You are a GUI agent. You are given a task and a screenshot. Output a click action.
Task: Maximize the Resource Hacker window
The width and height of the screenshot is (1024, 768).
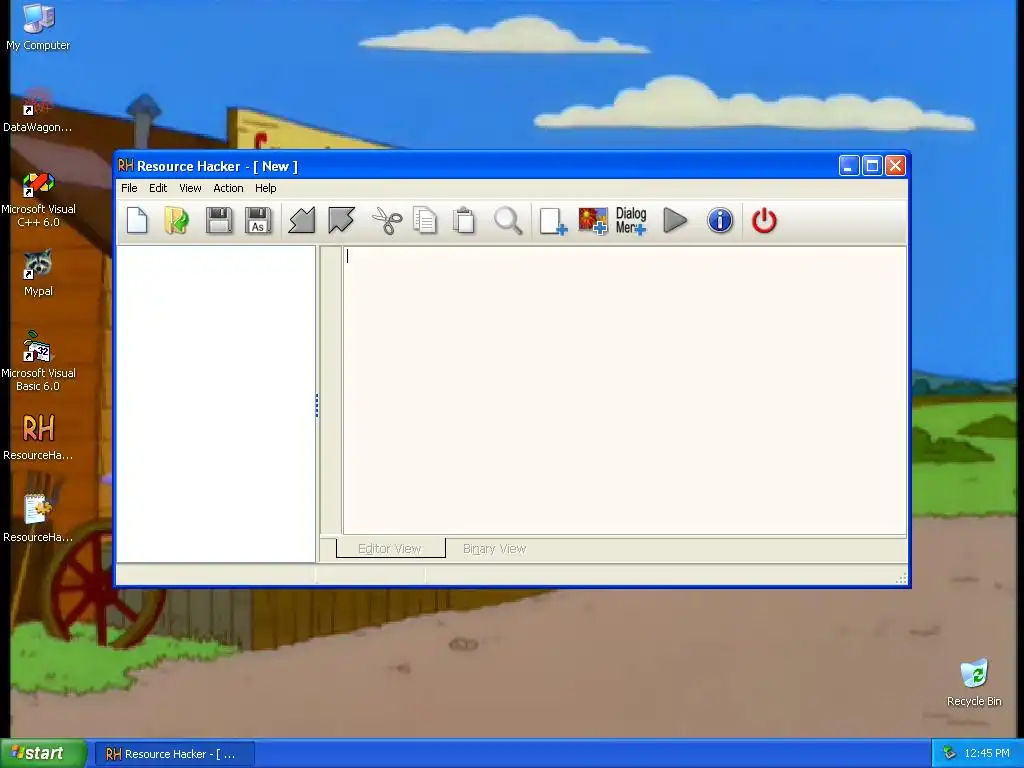[x=872, y=166]
